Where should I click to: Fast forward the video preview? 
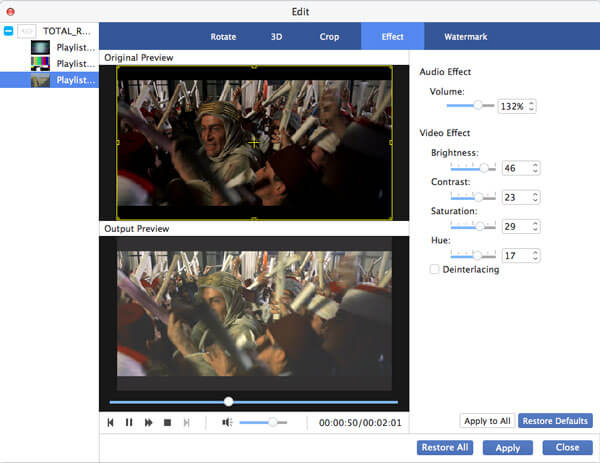coord(148,422)
